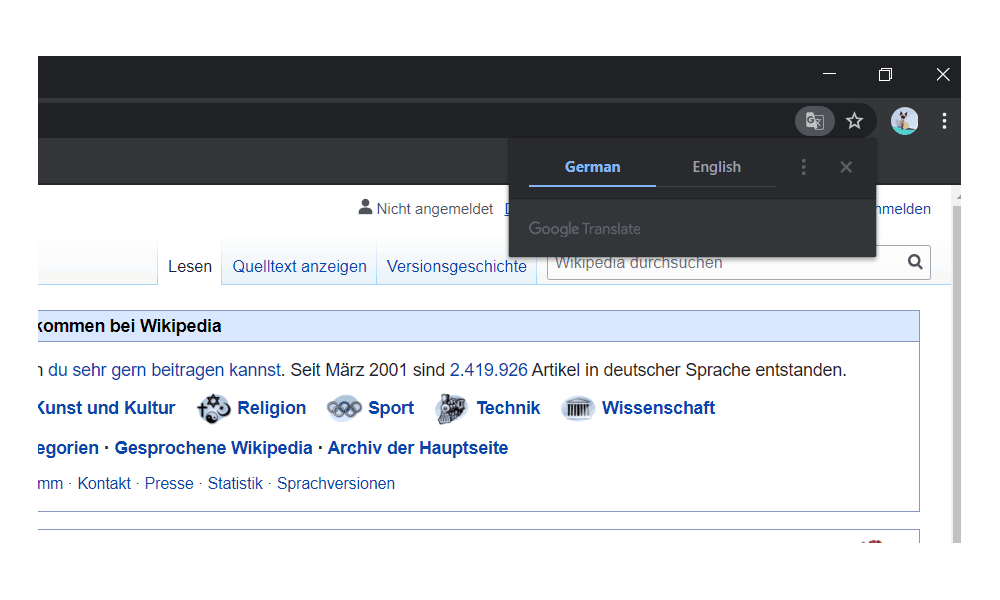Screen dimensions: 1000x600
Task: Click the Technik locomotive icon
Action: tap(452, 408)
